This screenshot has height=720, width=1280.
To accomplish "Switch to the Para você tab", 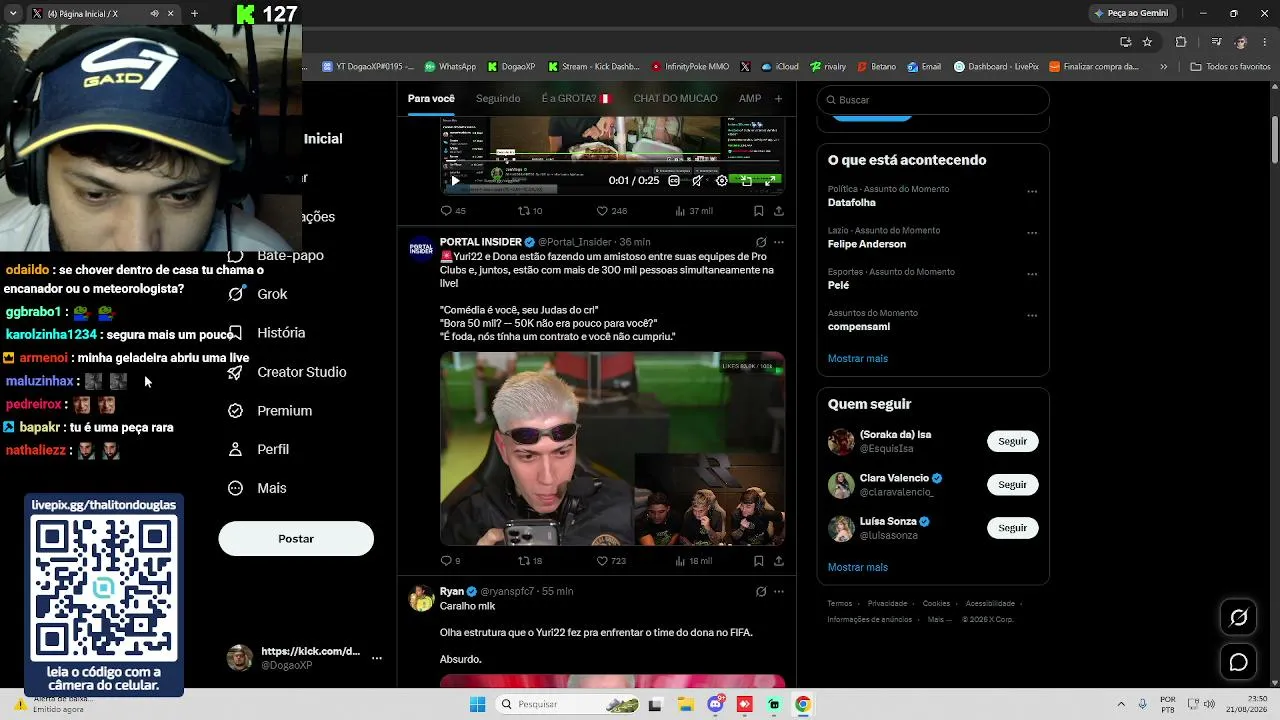I will (431, 98).
